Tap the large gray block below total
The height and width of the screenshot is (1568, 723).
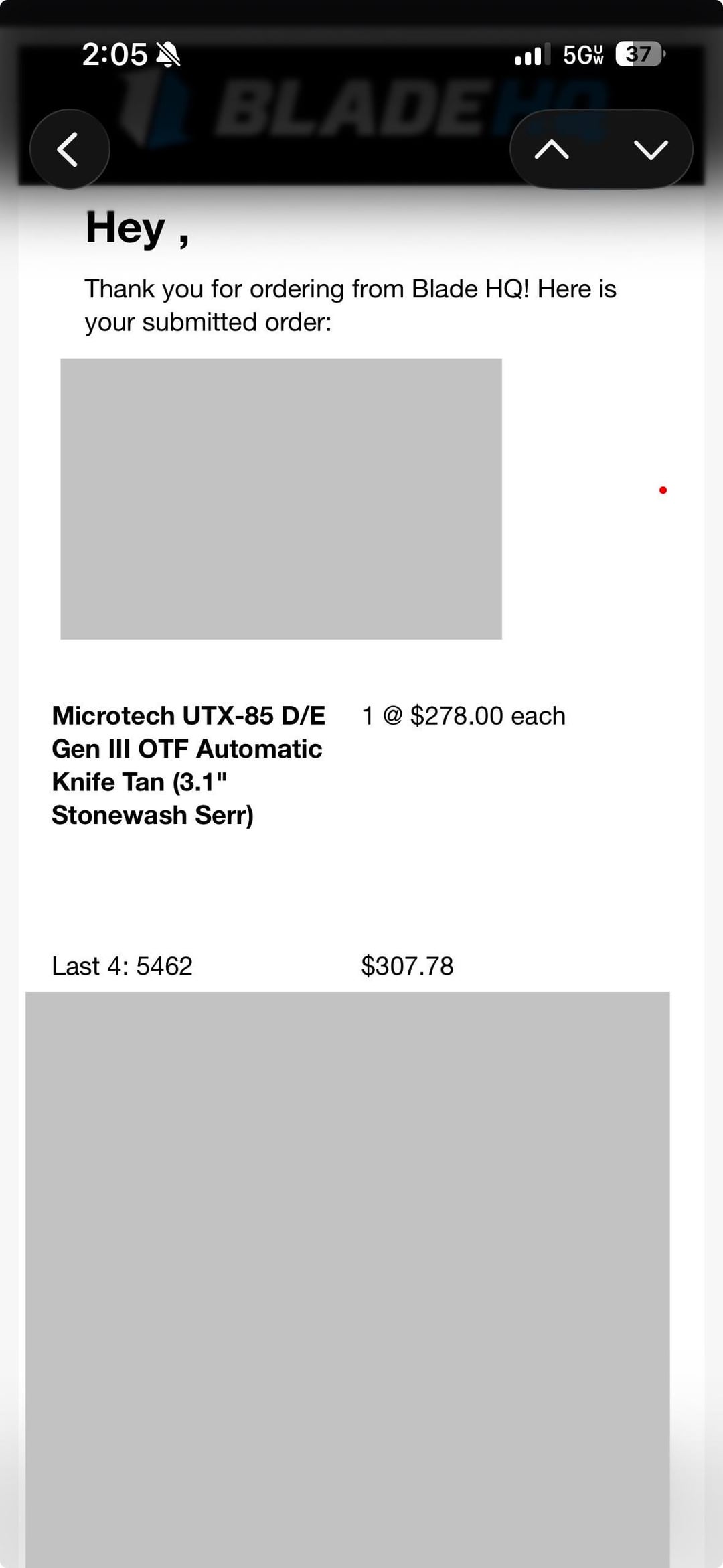coord(347,1273)
